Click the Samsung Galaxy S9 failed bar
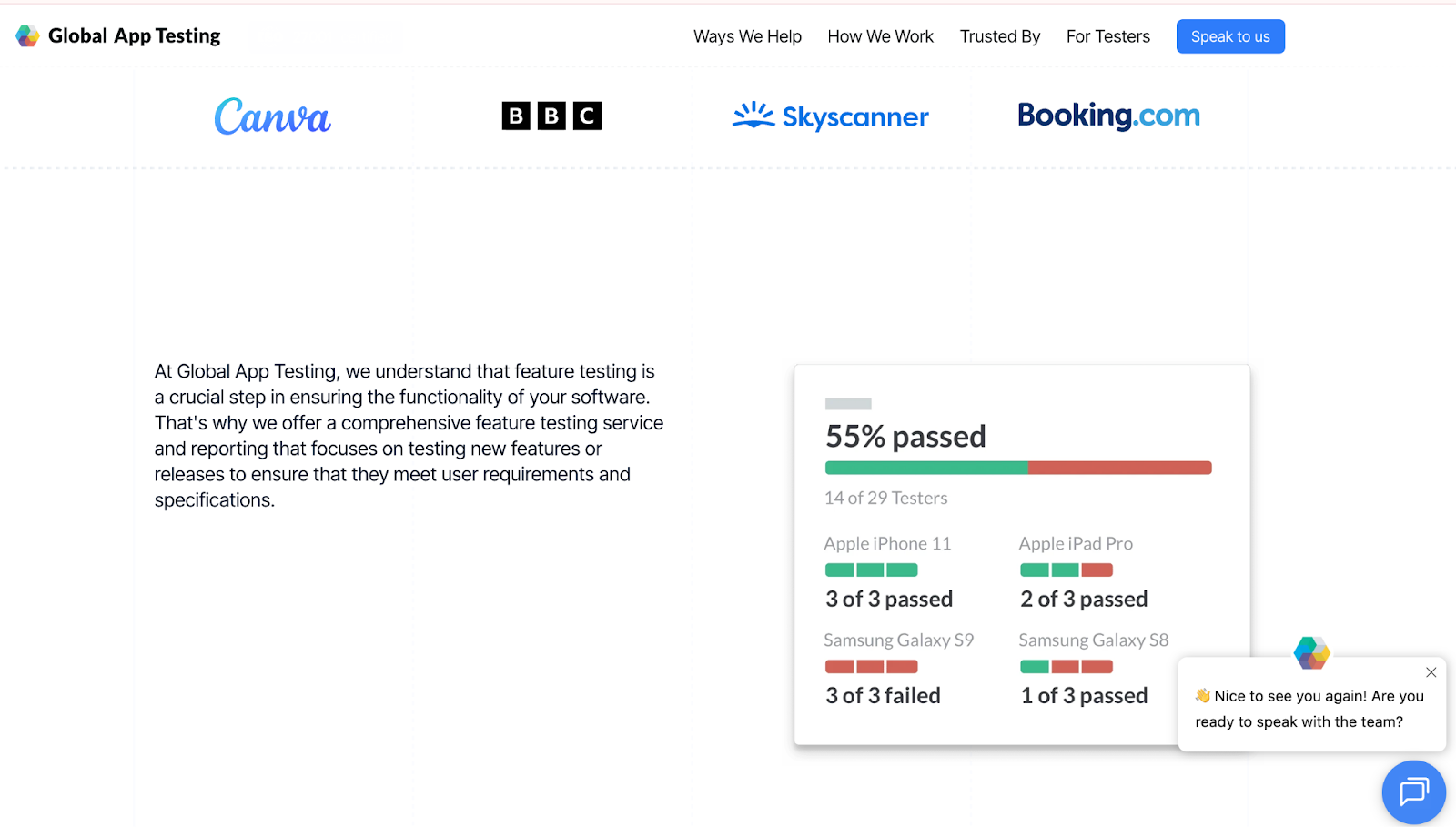 click(871, 667)
